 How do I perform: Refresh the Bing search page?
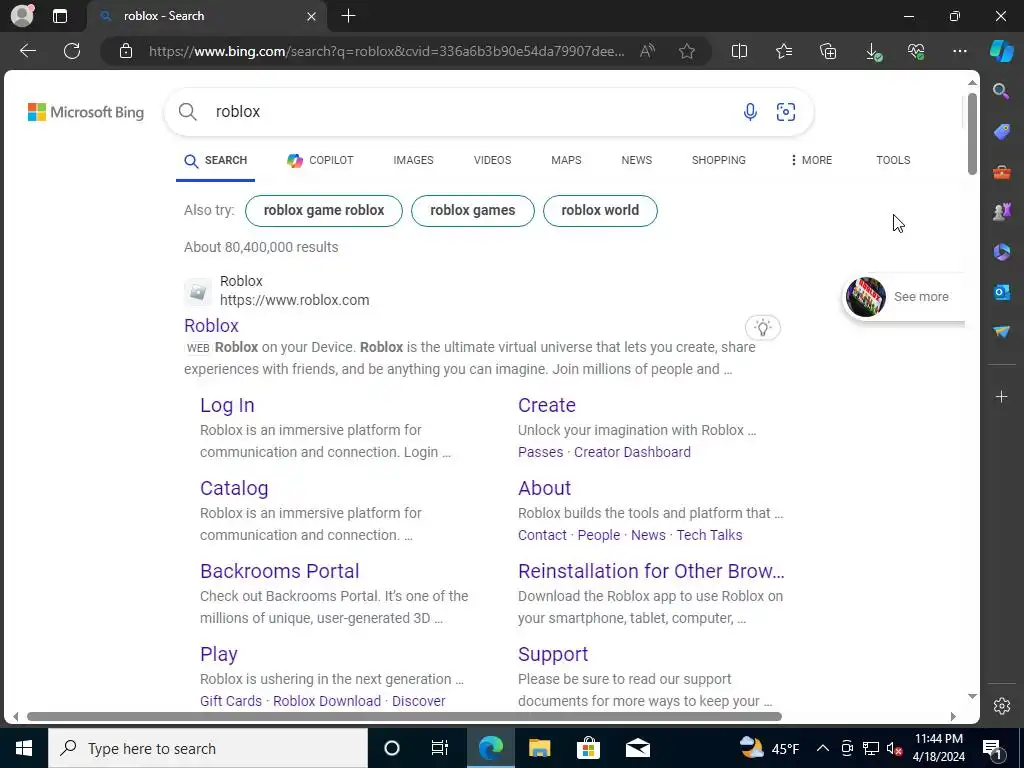[x=72, y=51]
